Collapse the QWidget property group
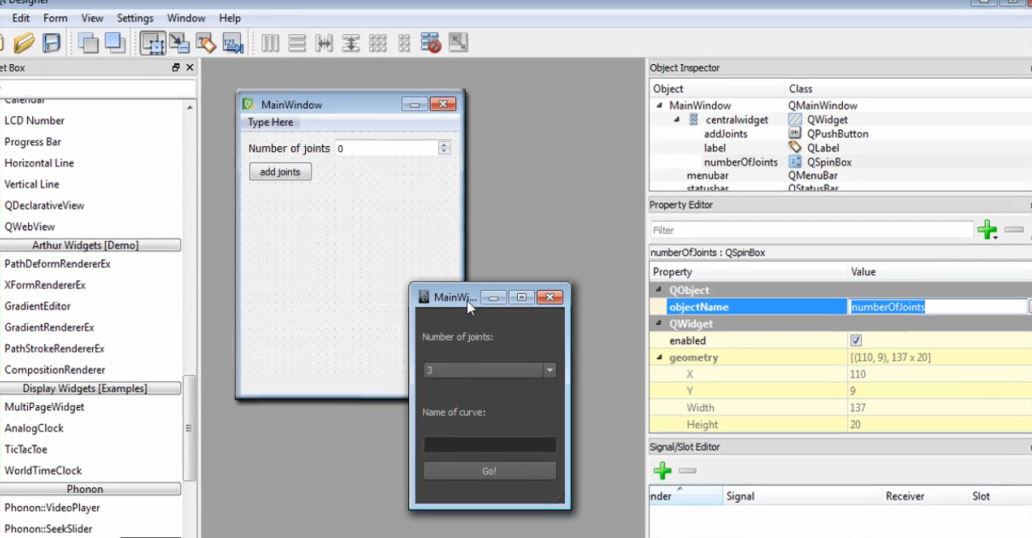 pos(659,323)
